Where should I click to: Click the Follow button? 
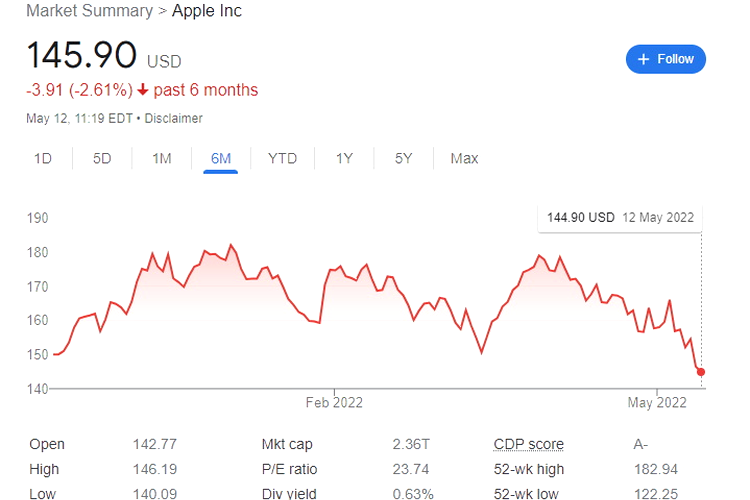coord(666,59)
